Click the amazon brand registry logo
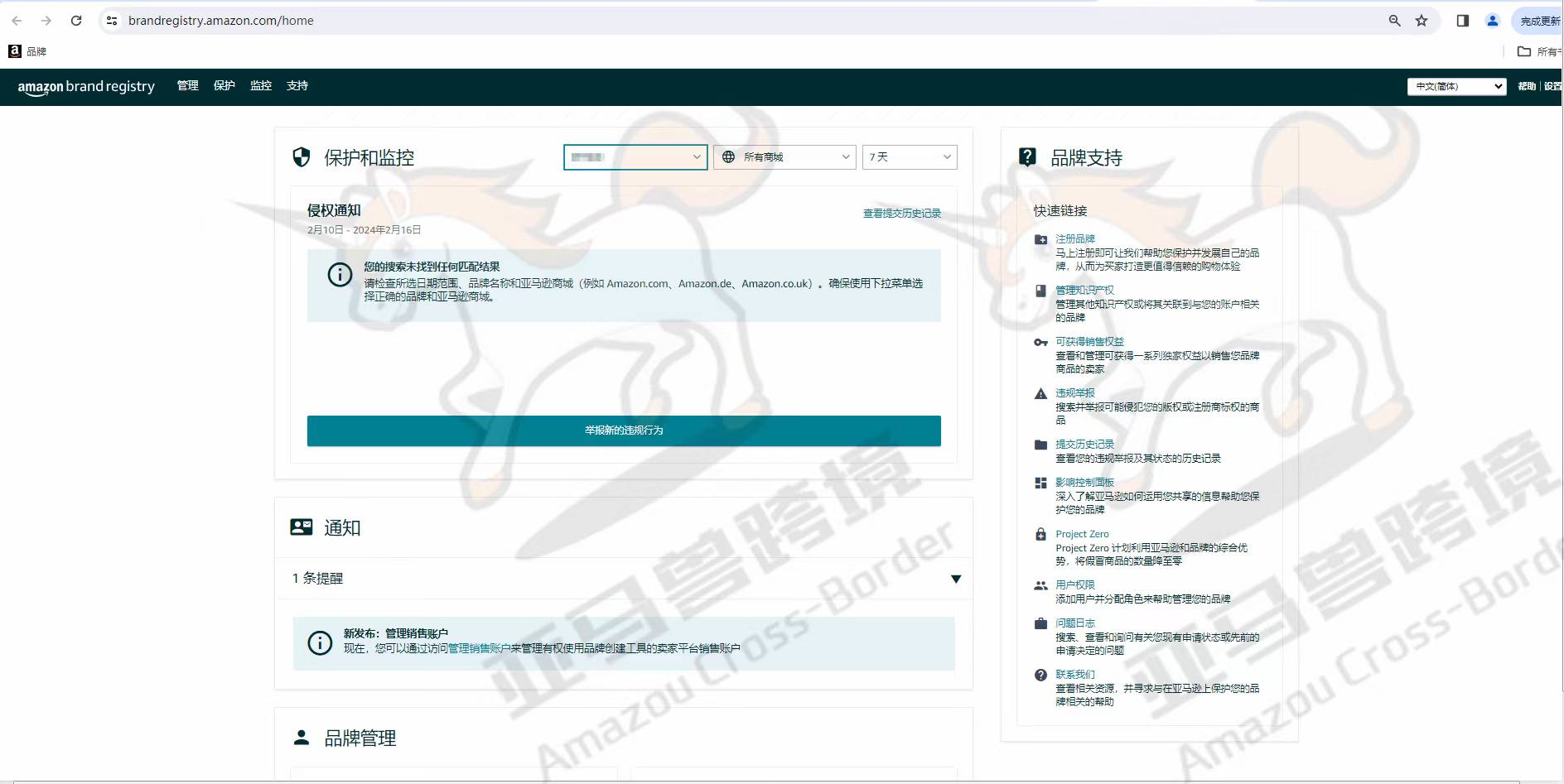The image size is (1564, 784). point(86,87)
